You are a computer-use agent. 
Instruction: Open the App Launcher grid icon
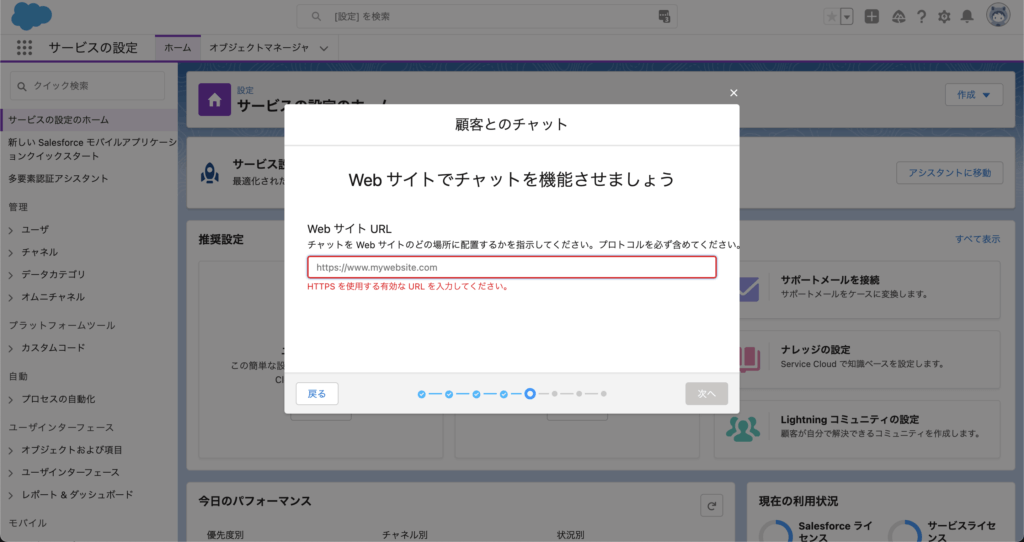pos(24,48)
